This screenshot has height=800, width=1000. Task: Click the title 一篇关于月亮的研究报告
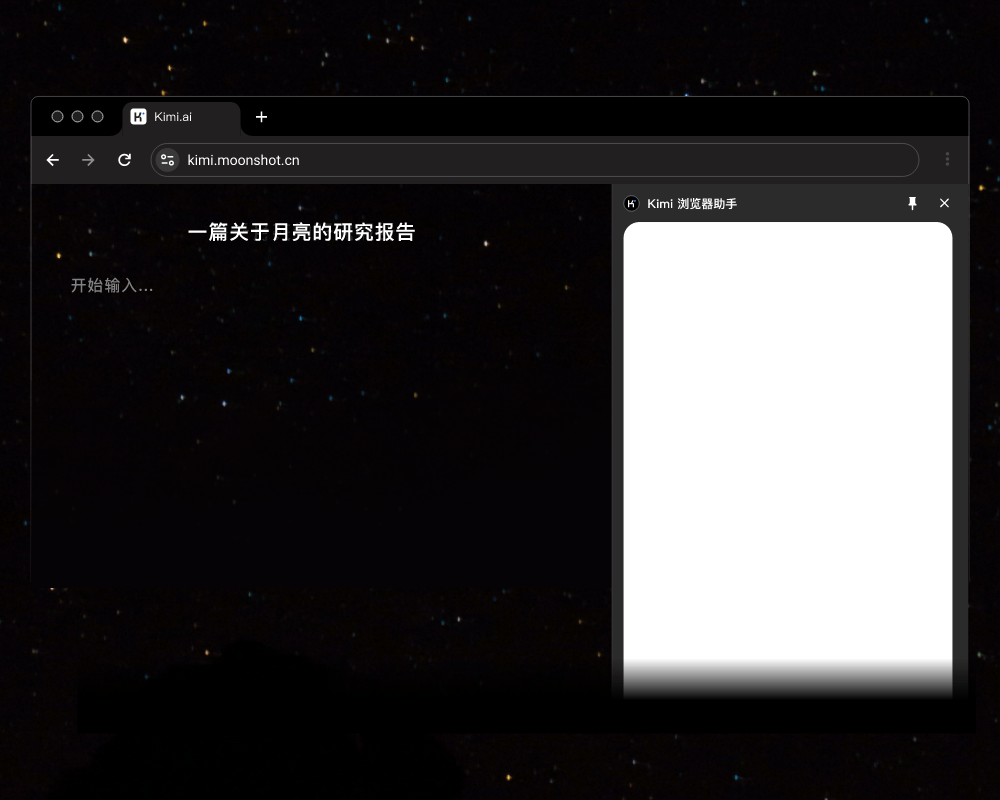(x=302, y=232)
